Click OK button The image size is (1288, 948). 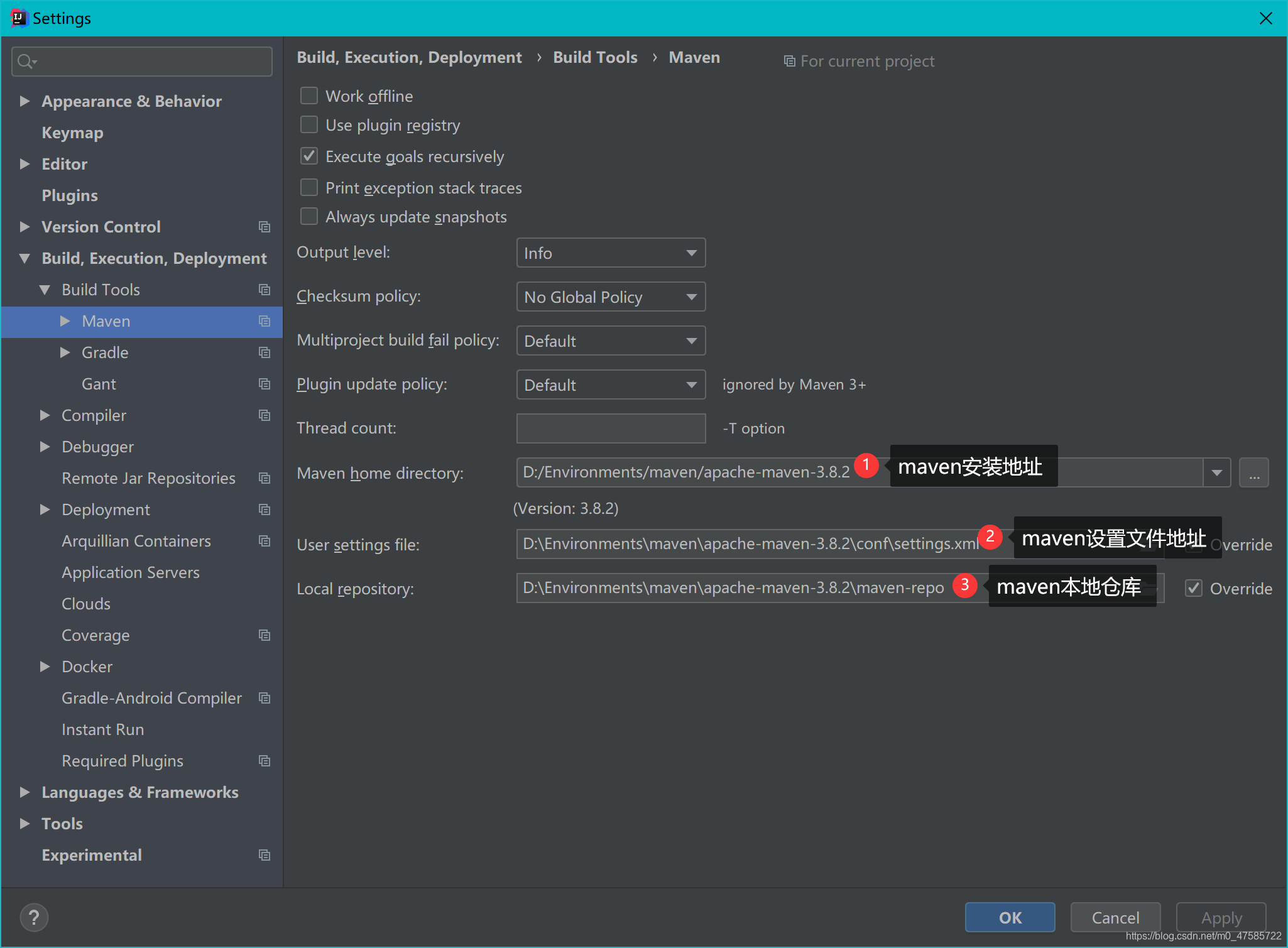(1010, 917)
